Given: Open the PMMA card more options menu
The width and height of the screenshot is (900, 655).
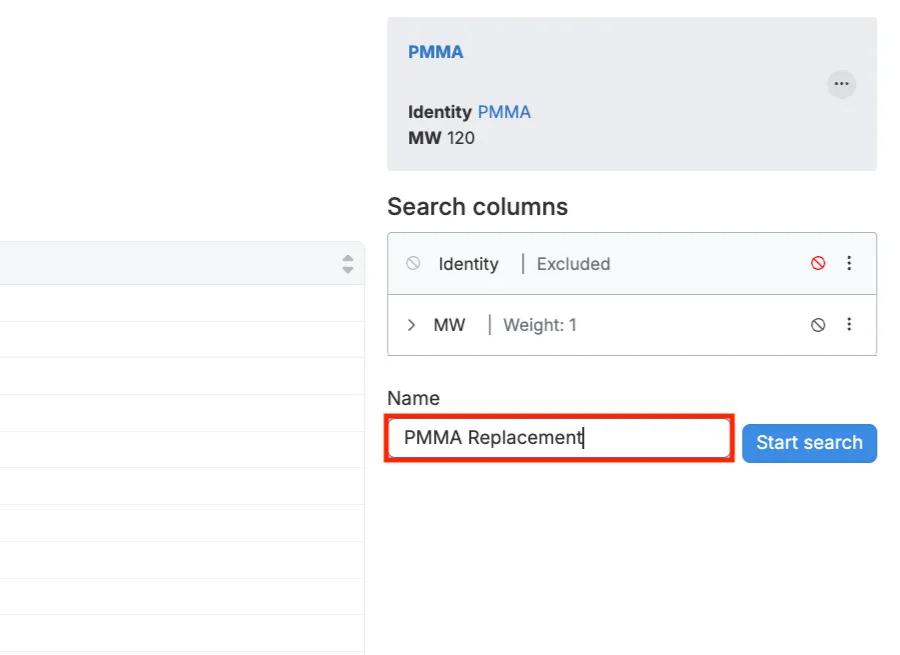Looking at the screenshot, I should point(841,84).
